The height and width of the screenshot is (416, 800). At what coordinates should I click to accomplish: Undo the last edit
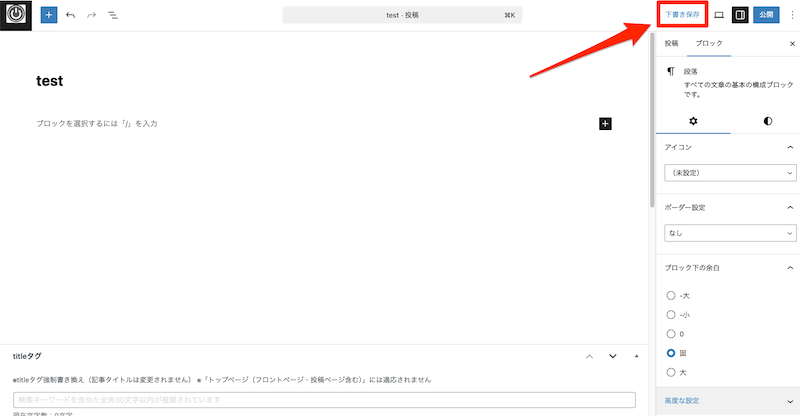point(70,15)
